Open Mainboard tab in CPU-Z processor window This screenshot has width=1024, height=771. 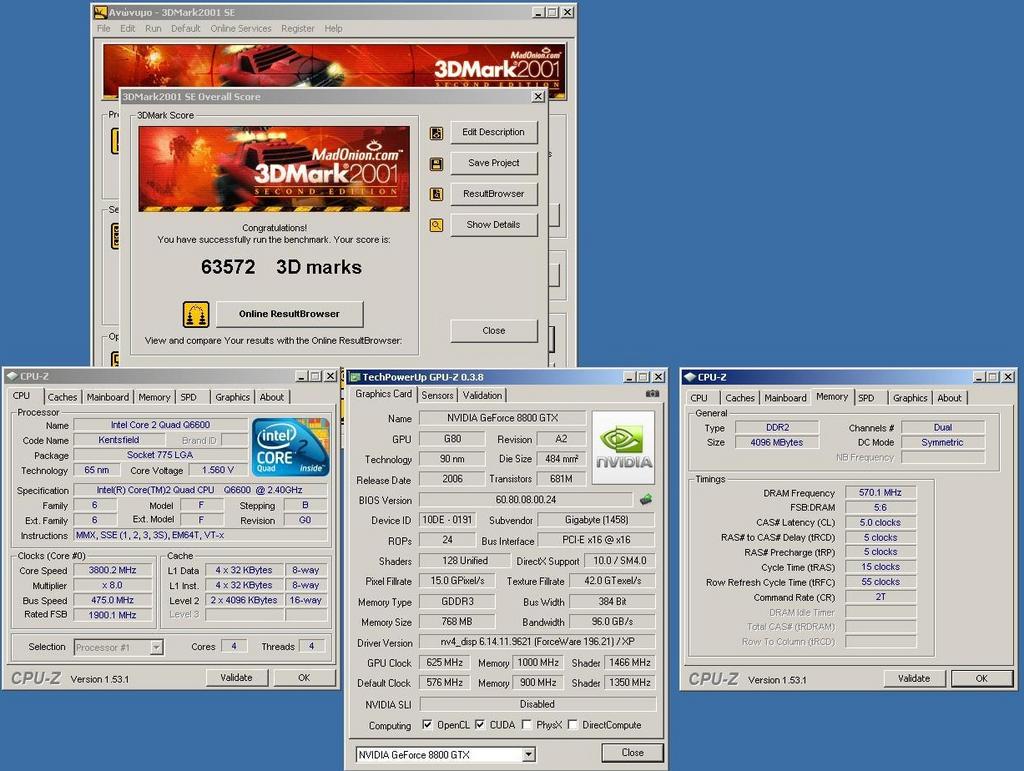tap(108, 397)
